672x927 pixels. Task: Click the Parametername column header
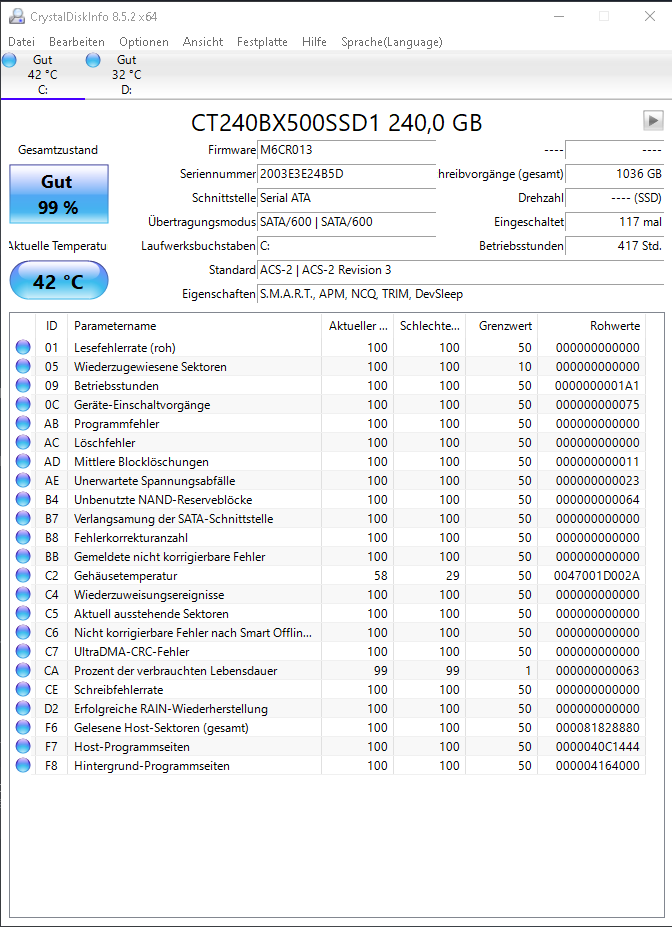click(x=194, y=326)
